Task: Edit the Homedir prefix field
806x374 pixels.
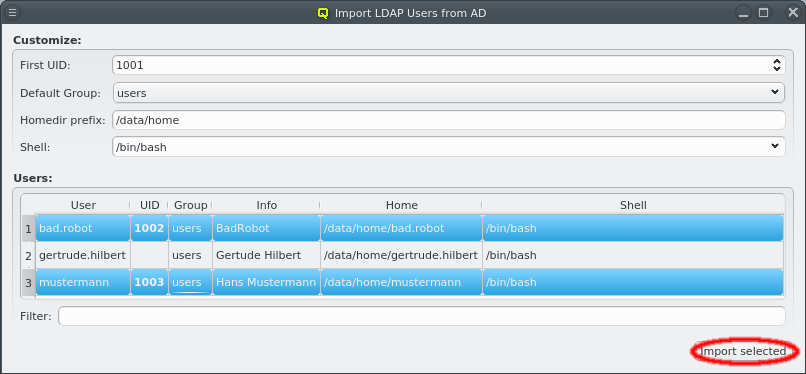Action: click(449, 120)
